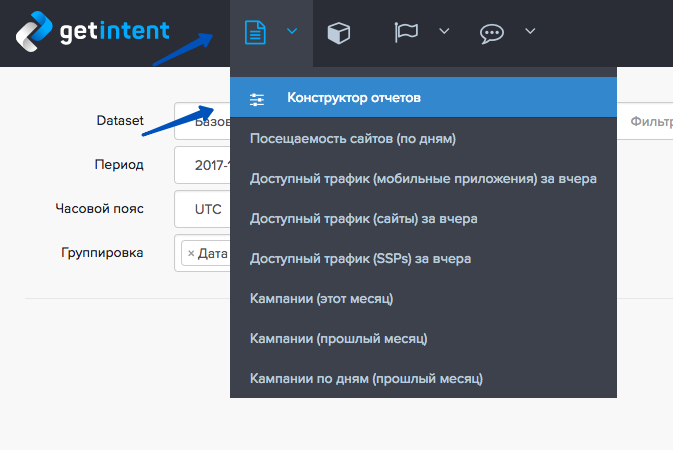The height and width of the screenshot is (450, 673).
Task: Click the getintent logo
Action: coord(92,32)
